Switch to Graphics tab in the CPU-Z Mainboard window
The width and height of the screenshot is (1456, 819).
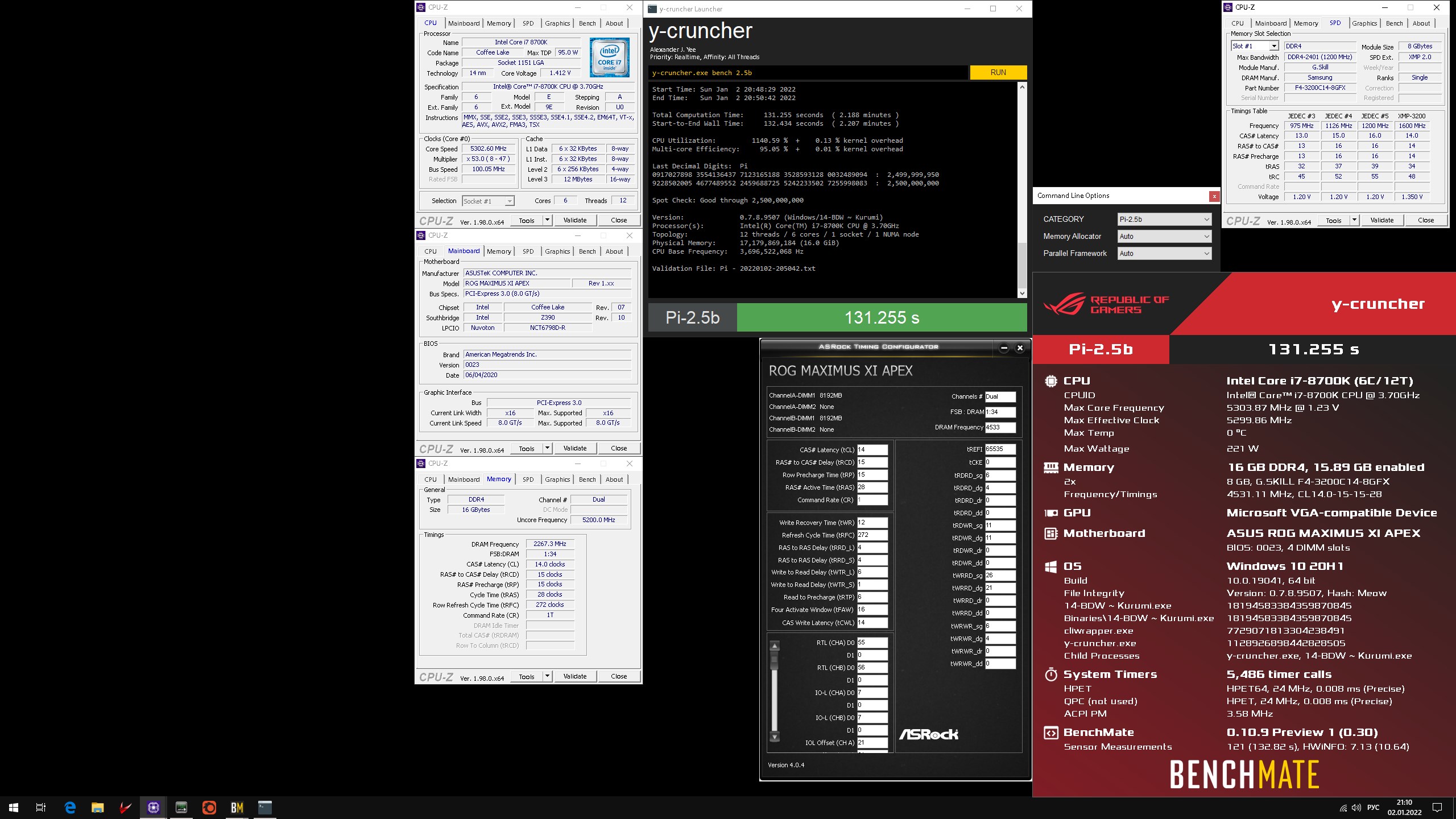[x=557, y=251]
